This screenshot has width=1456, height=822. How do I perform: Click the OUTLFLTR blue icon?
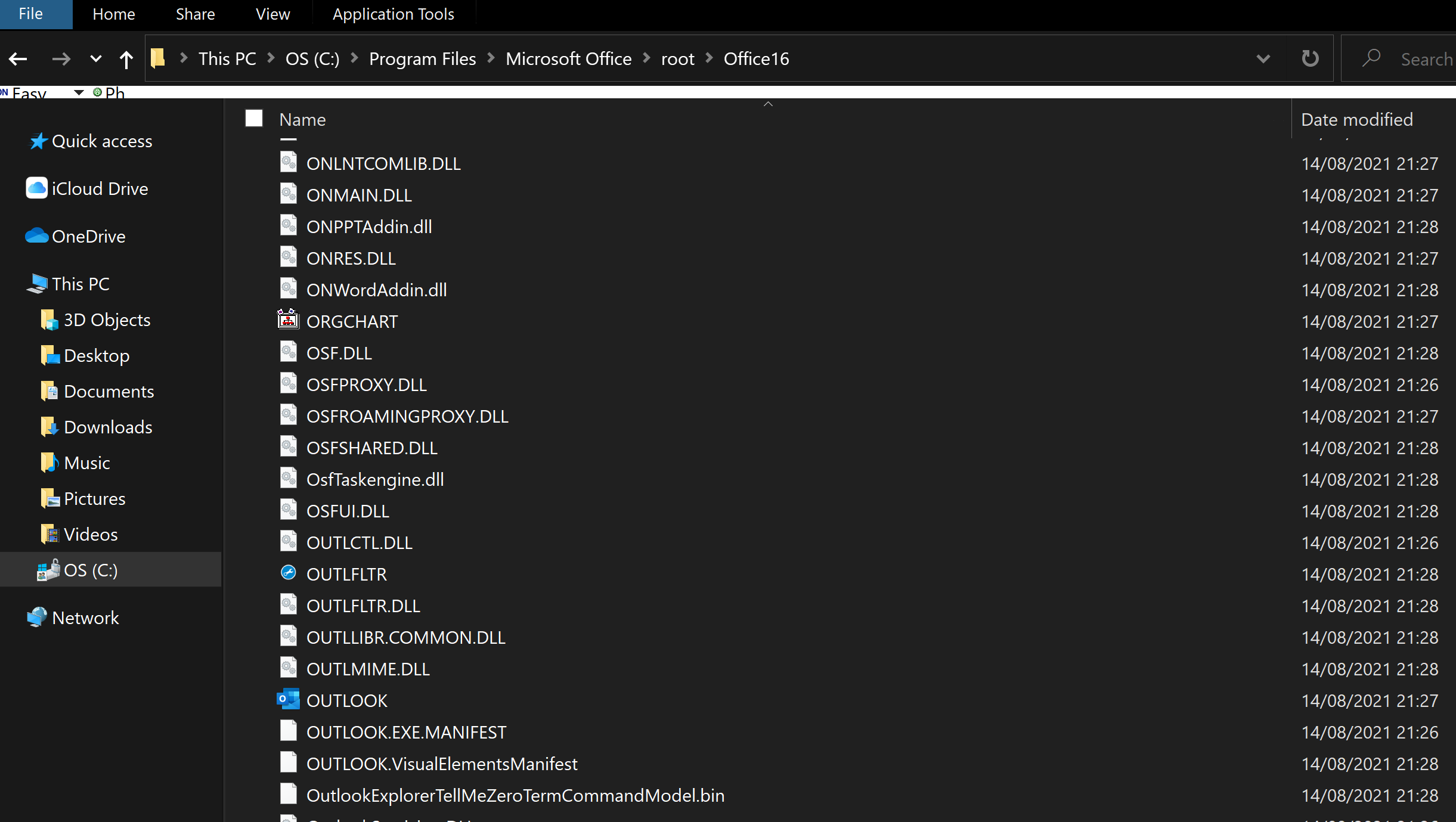coord(289,573)
